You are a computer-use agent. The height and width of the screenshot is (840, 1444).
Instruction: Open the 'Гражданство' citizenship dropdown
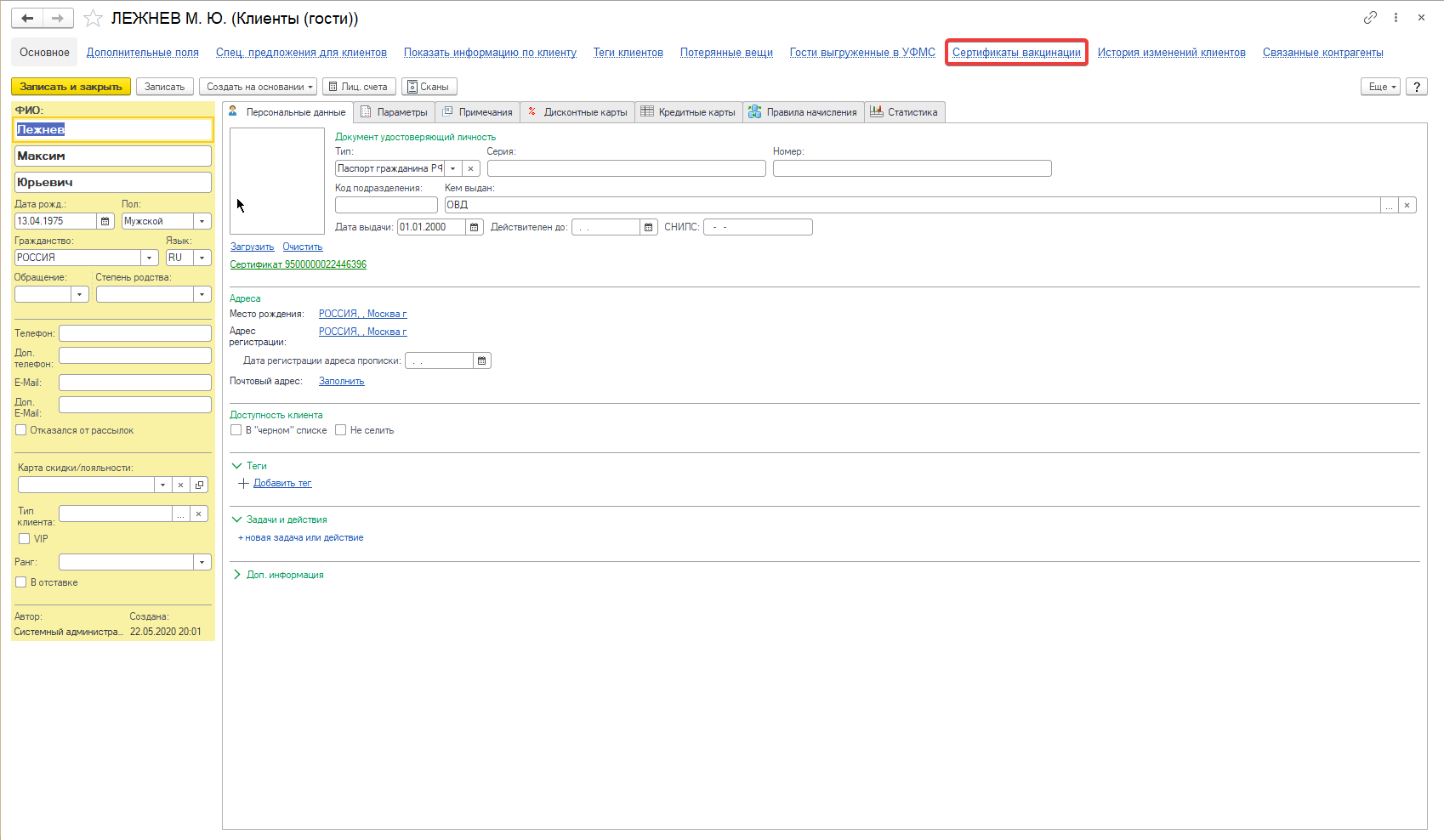tap(150, 258)
